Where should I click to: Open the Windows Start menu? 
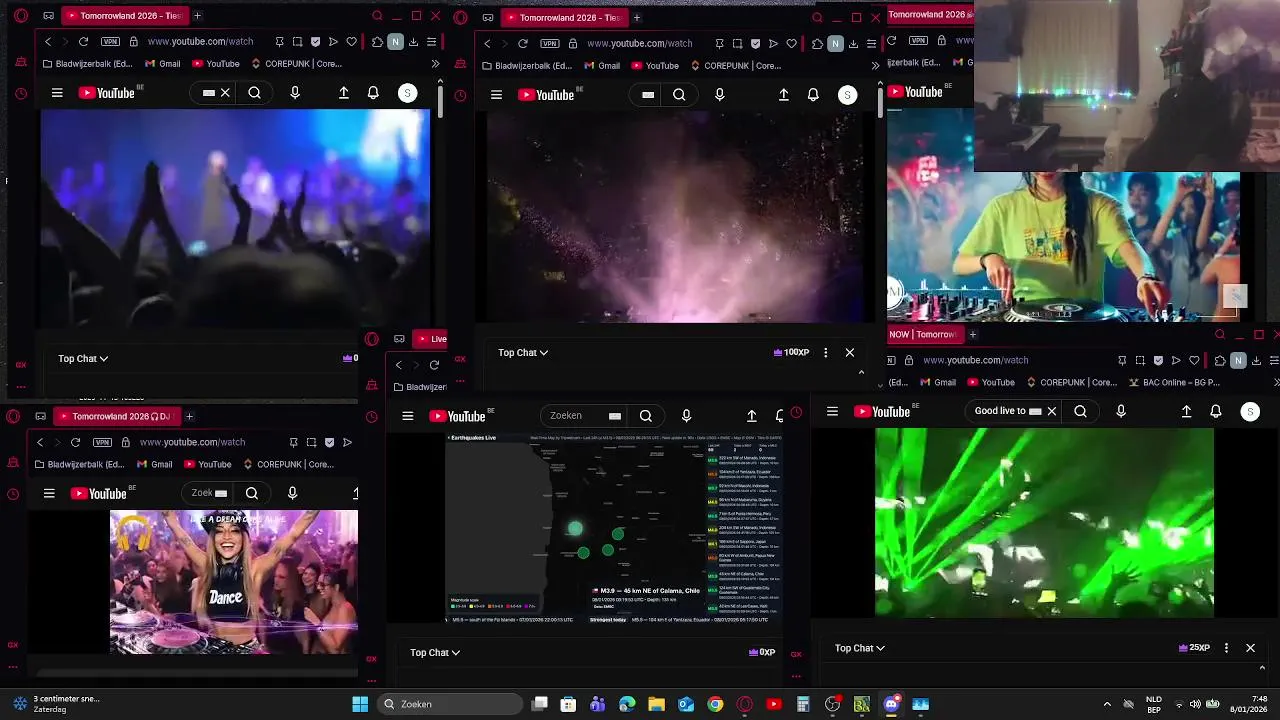click(x=360, y=704)
